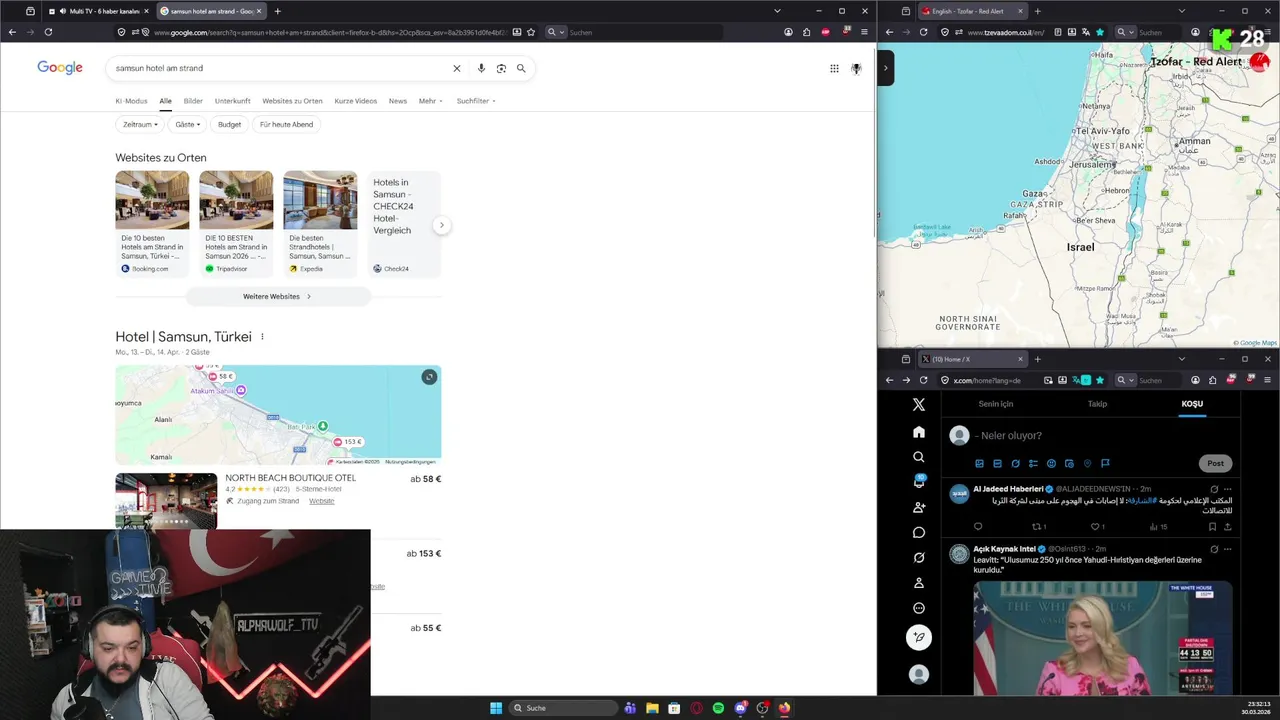Open tab list chevron in the Tzofar window
The height and width of the screenshot is (720, 1280).
pyautogui.click(x=1181, y=11)
